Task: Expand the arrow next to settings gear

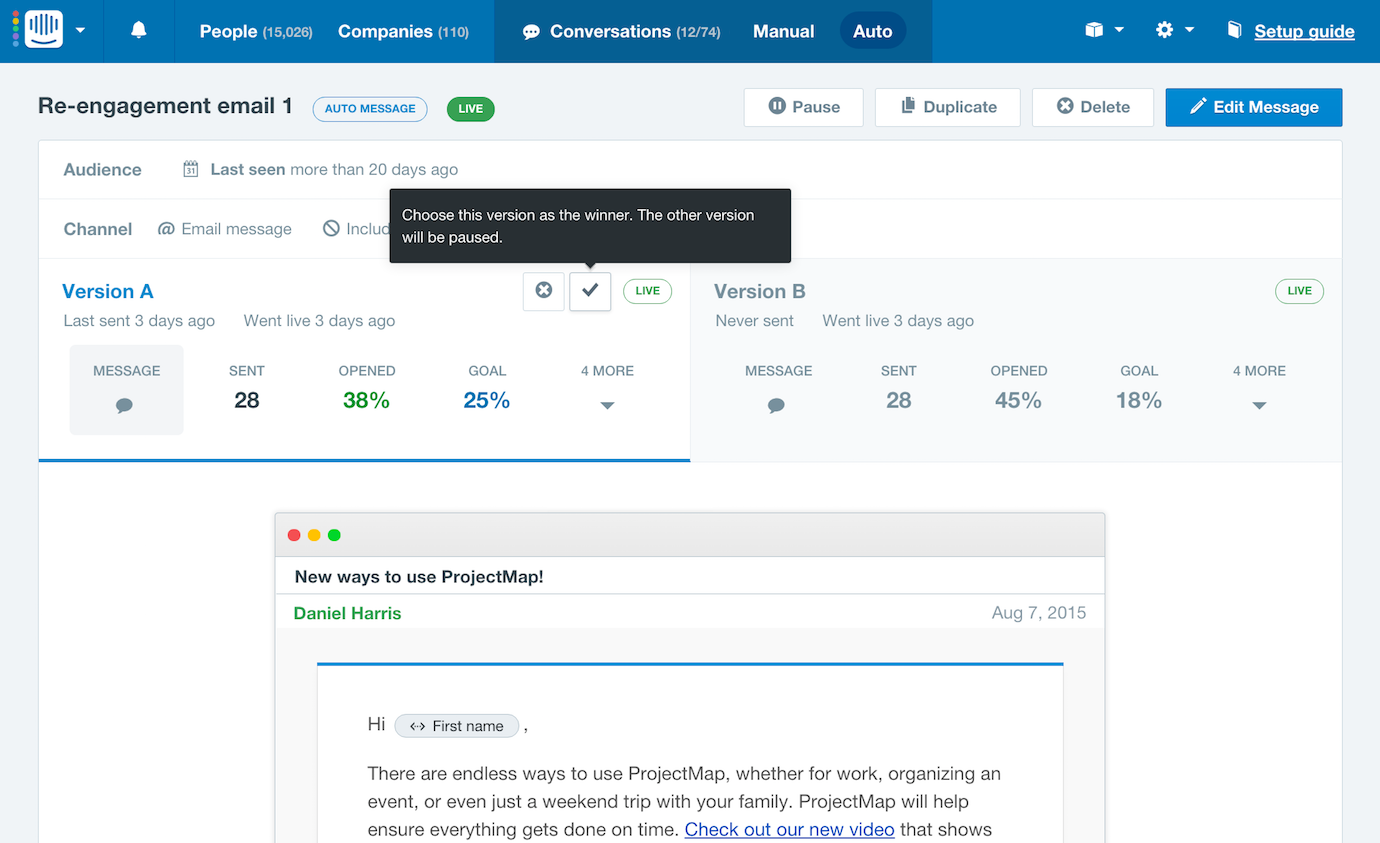Action: (x=1189, y=30)
